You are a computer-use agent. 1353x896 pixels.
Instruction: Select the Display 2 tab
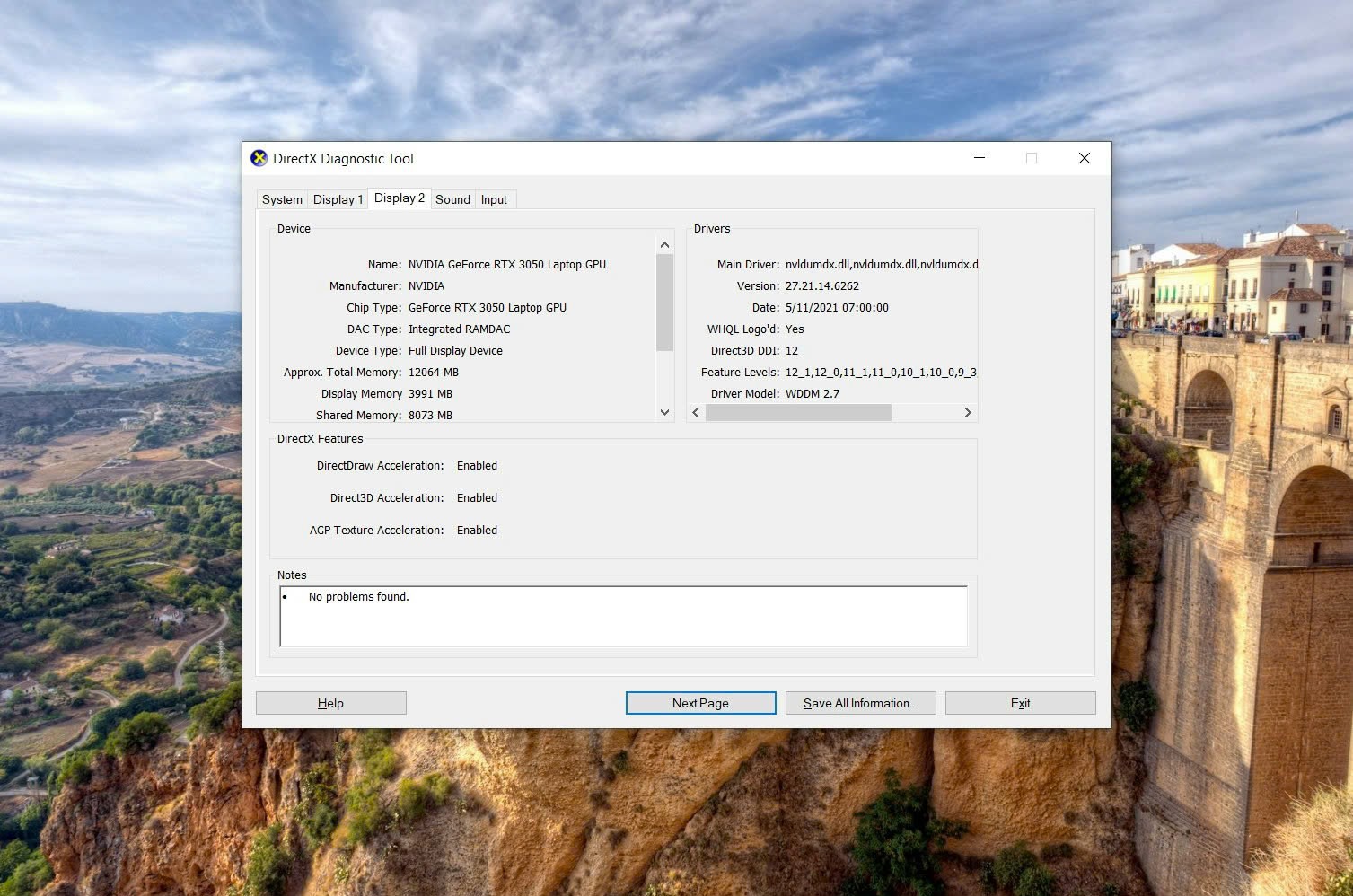click(399, 198)
